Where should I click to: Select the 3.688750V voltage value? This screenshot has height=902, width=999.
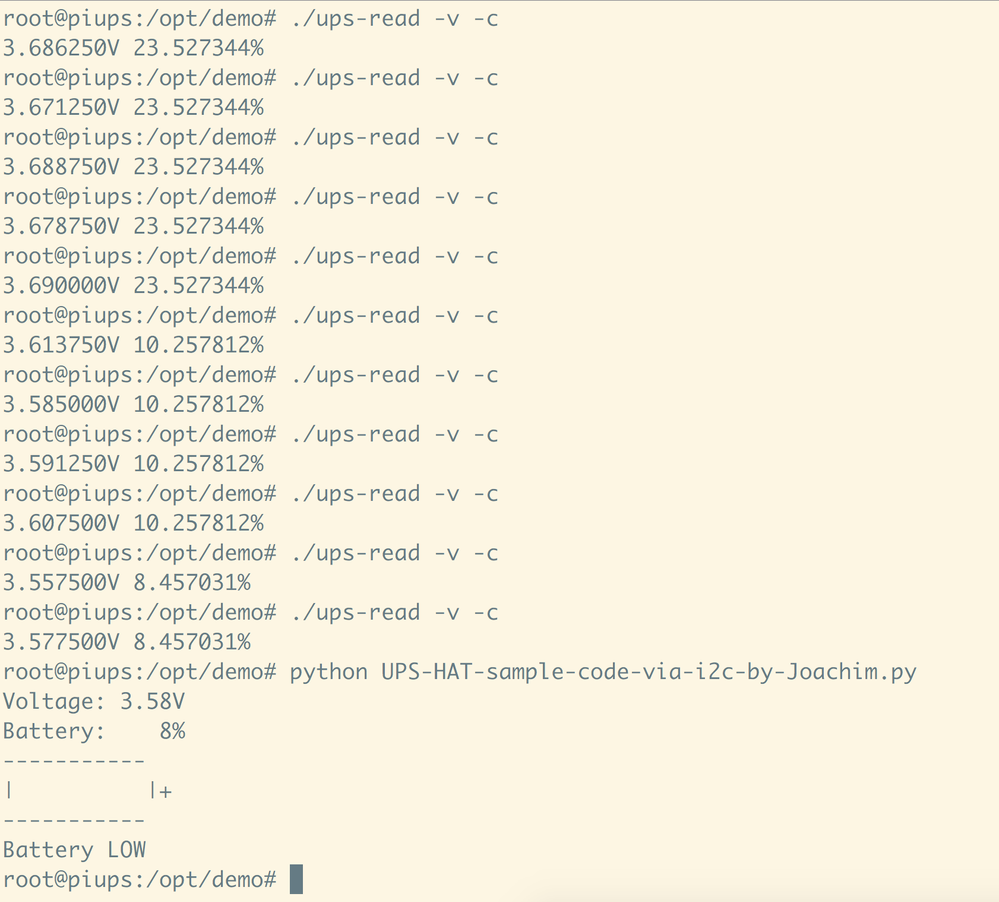tap(61, 167)
